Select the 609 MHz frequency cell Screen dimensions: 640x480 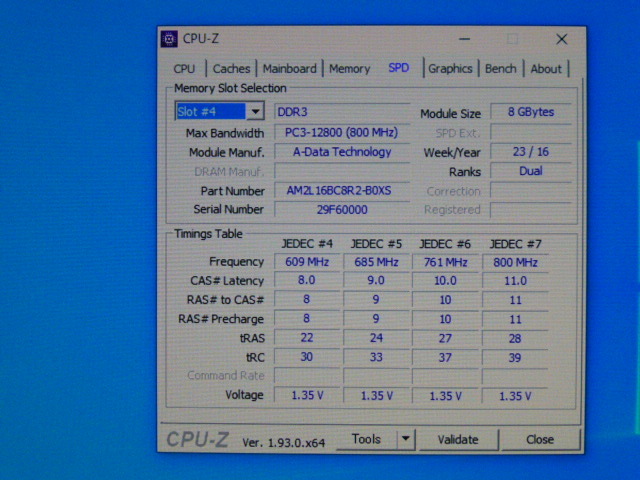pyautogui.click(x=307, y=262)
